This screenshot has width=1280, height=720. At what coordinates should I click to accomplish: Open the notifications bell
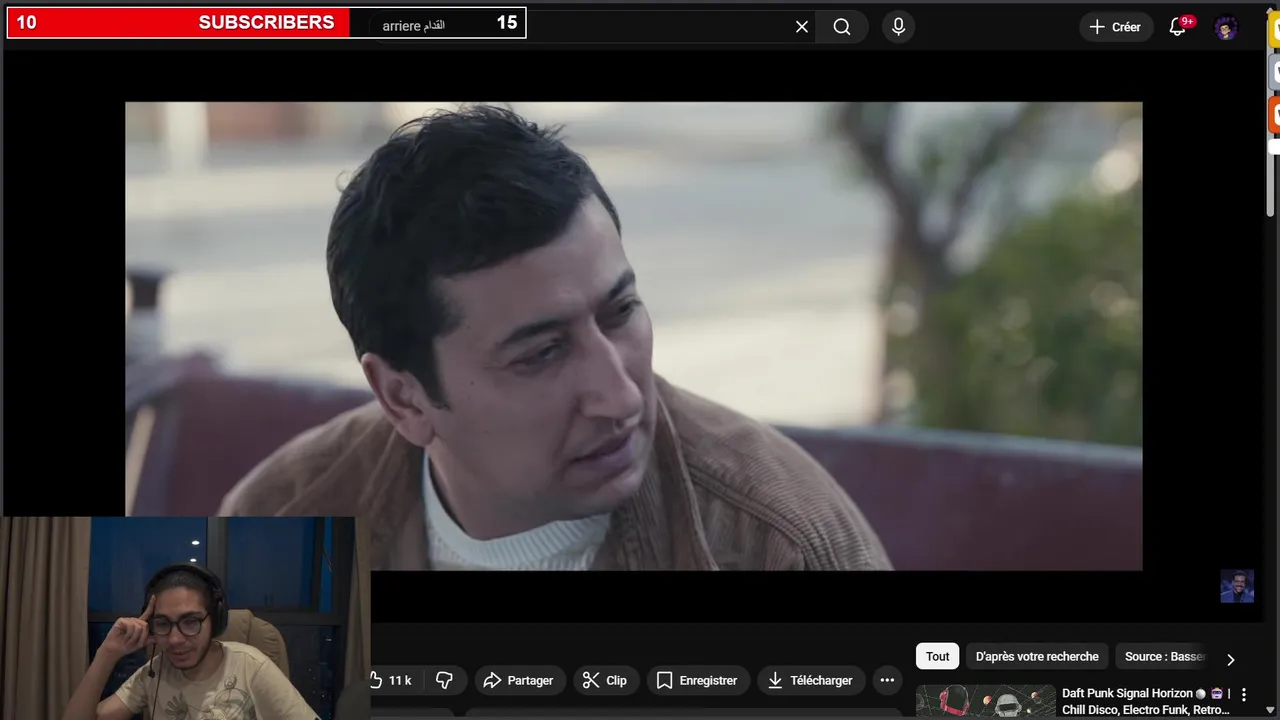(x=1177, y=27)
